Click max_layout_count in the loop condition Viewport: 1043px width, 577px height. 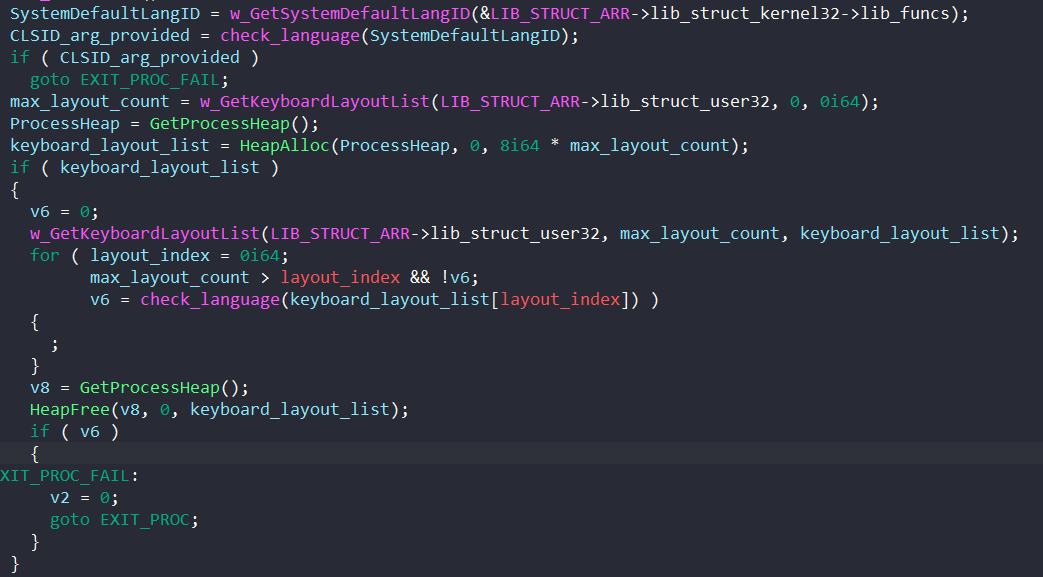pyautogui.click(x=170, y=278)
